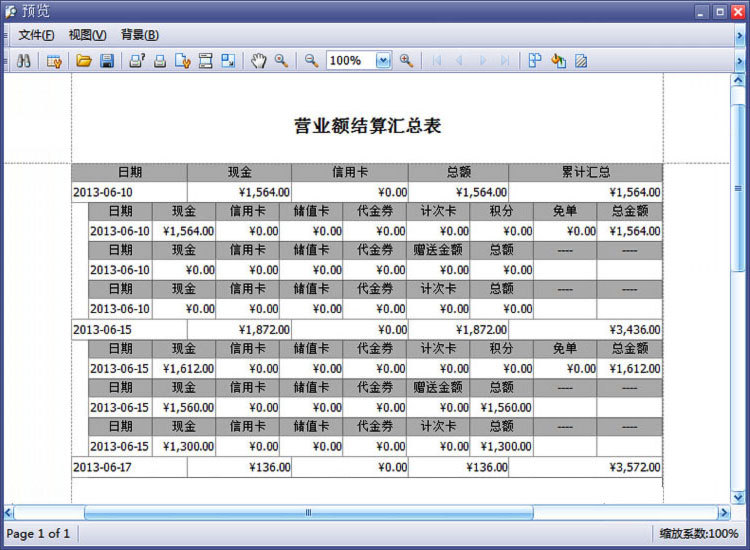750x550 pixels.
Task: Click the Zoom Out magnifier icon
Action: [x=311, y=61]
